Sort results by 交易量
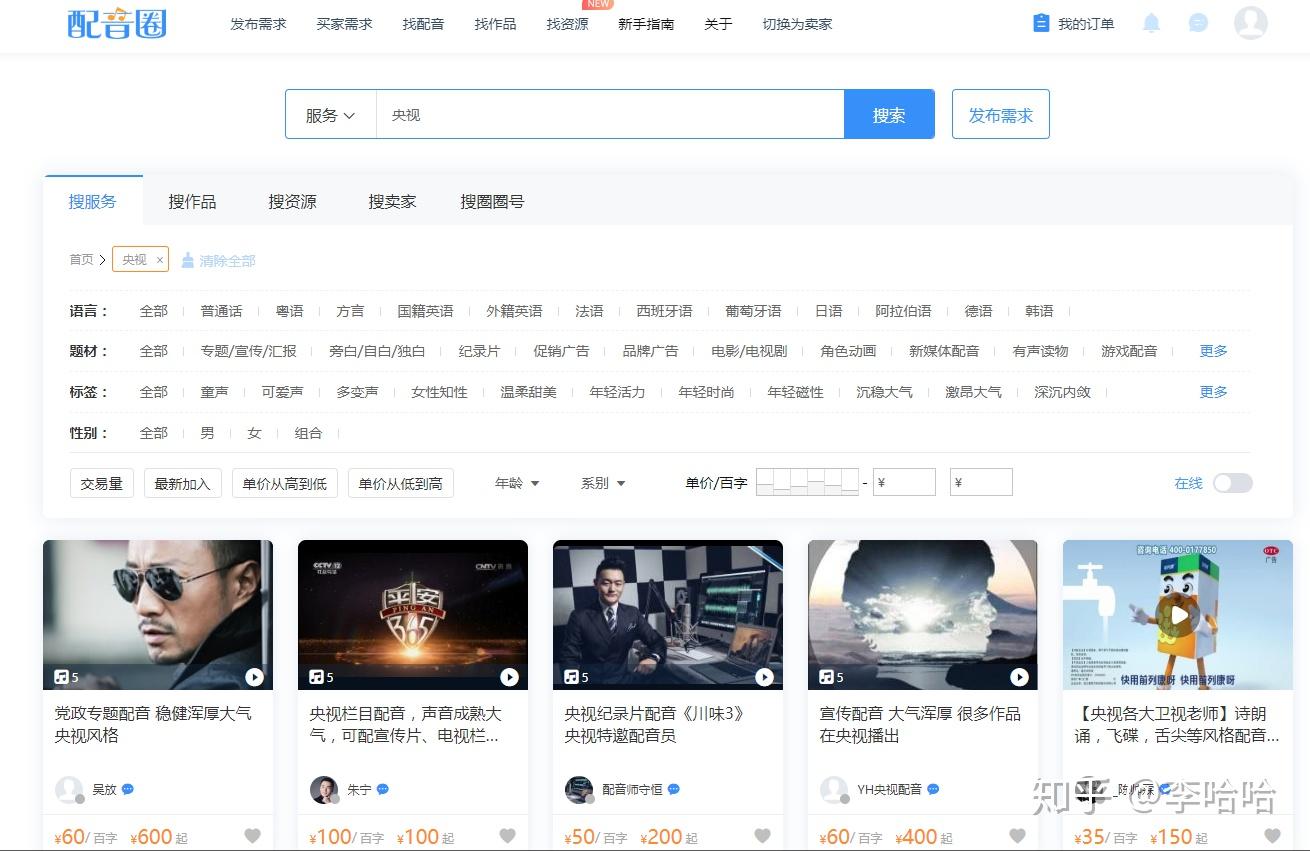1310x851 pixels. pos(102,483)
